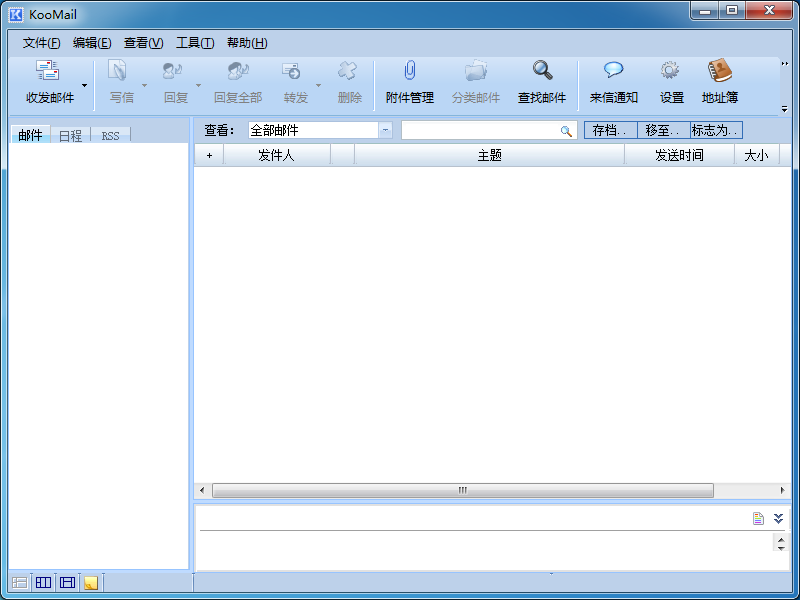Click the 存档.. button
The height and width of the screenshot is (600, 800).
[x=610, y=130]
